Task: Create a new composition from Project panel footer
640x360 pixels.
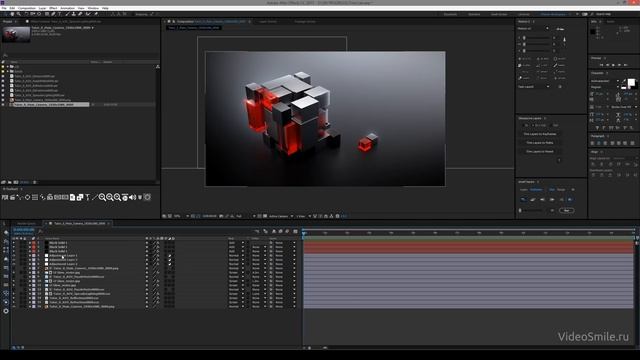Action: (x=16, y=182)
